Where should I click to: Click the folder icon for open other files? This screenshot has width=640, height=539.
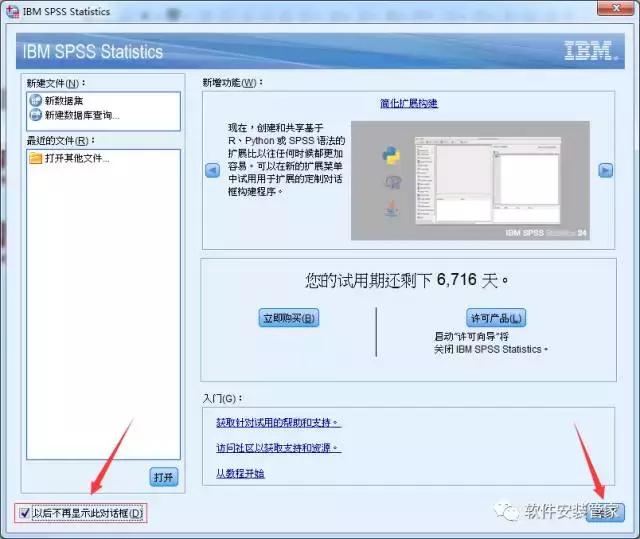[36, 158]
